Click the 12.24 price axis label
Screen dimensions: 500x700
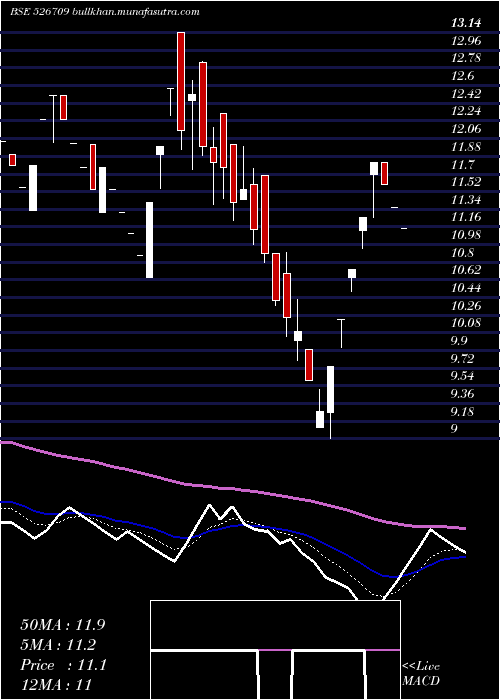[466, 112]
